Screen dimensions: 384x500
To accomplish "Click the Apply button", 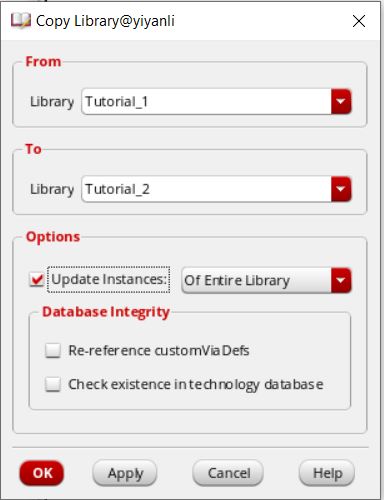I will click(125, 473).
